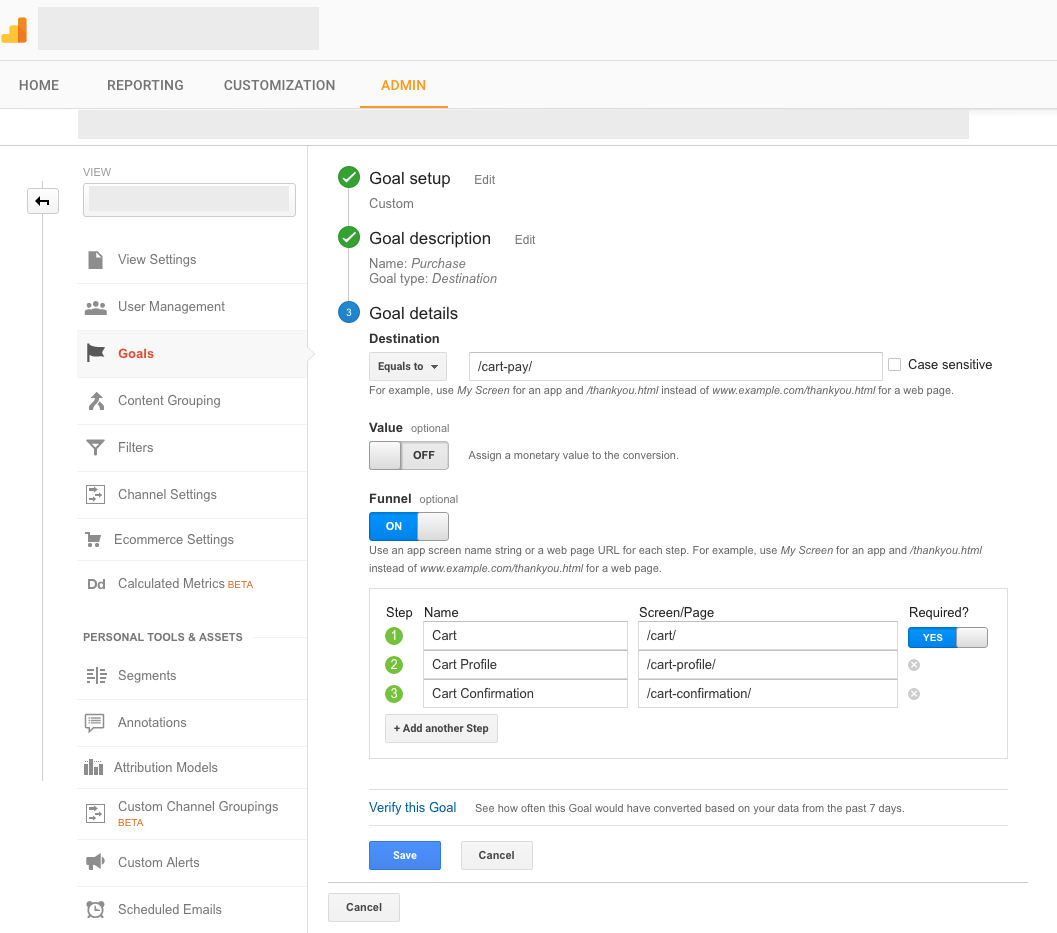1057x933 pixels.
Task: Open the Equals to match type dropdown
Action: click(x=408, y=367)
